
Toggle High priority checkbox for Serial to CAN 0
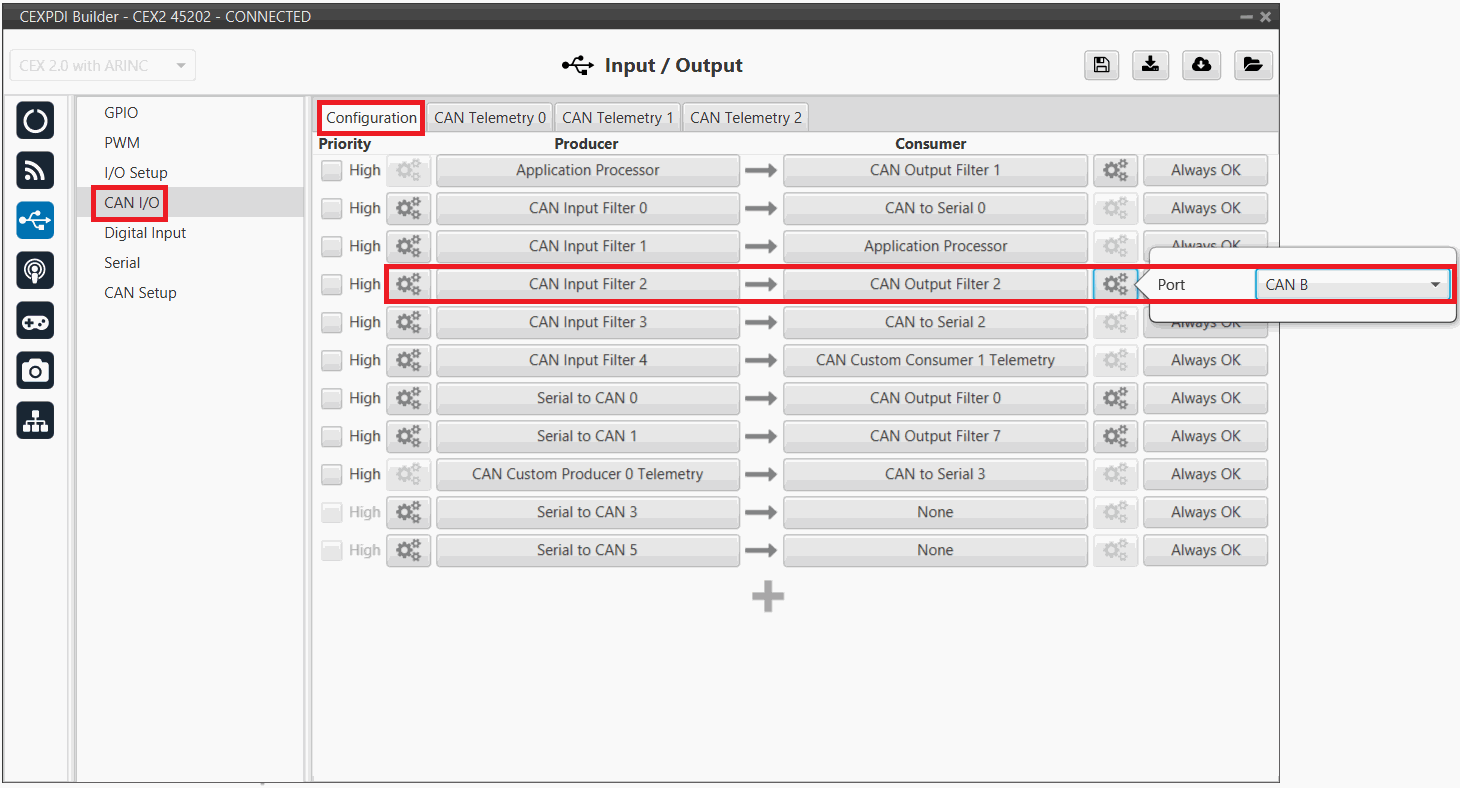pyautogui.click(x=332, y=399)
